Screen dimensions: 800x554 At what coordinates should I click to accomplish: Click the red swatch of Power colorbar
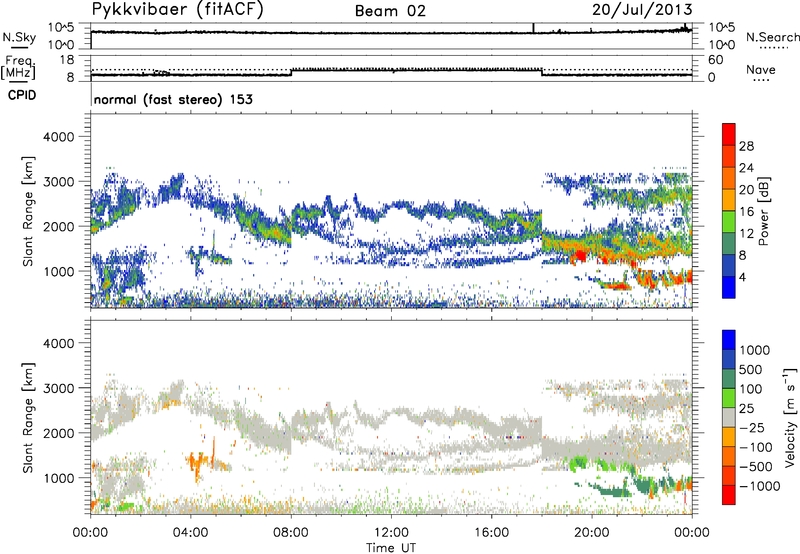pyautogui.click(x=729, y=135)
